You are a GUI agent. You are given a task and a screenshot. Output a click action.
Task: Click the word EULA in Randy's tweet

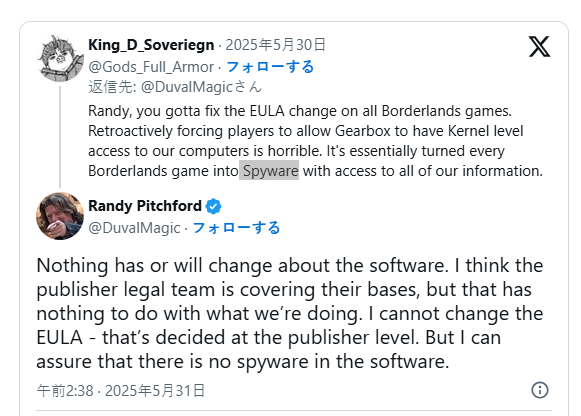(59, 337)
